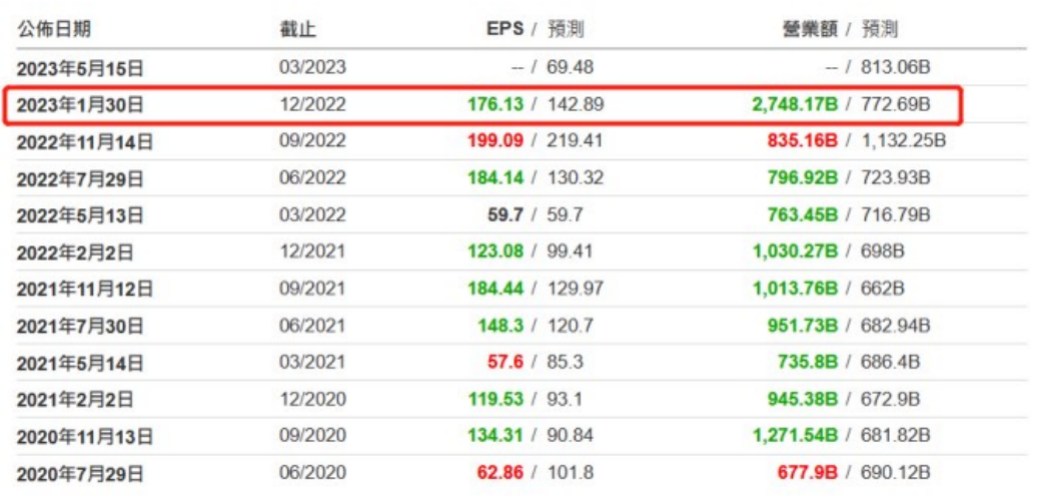Click the 截止 column header
This screenshot has width=1046, height=502.
pos(298,30)
